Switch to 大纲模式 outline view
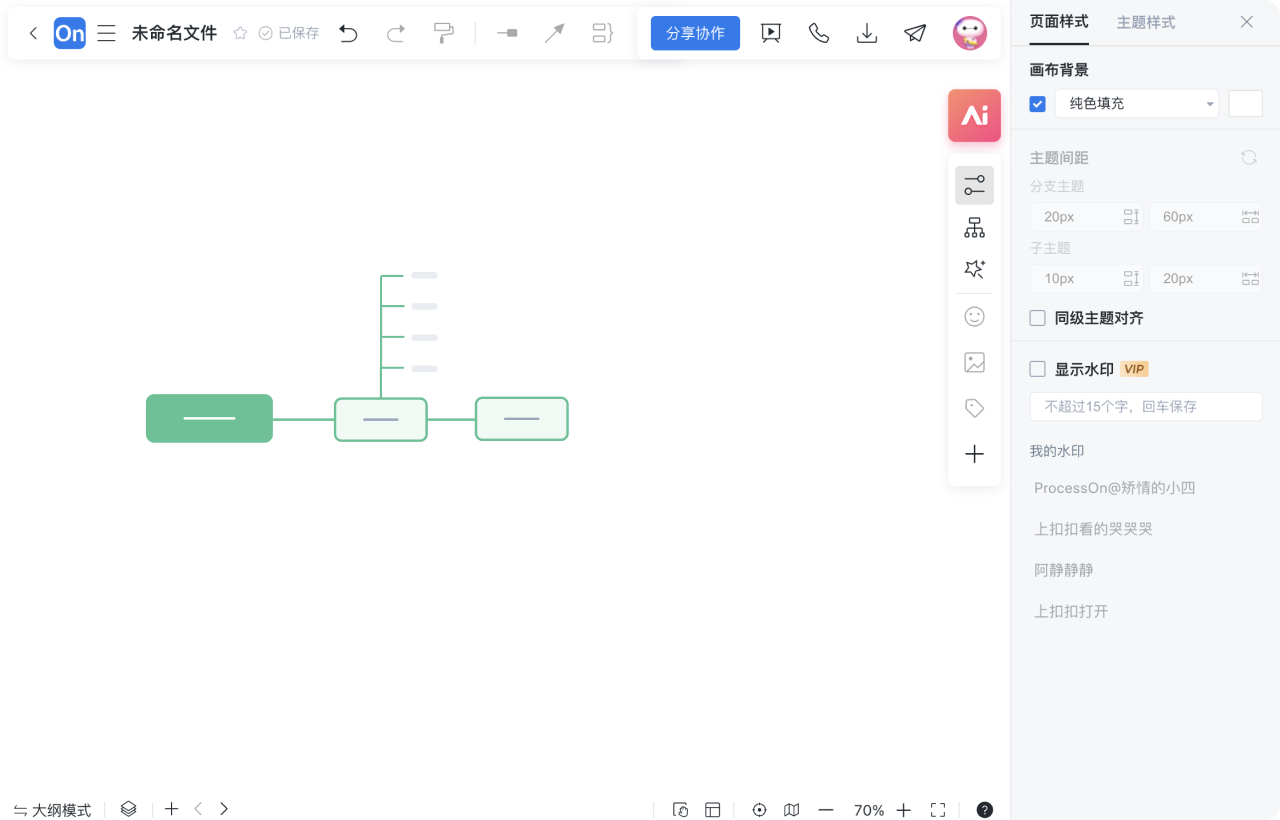This screenshot has height=820, width=1280. click(52, 810)
